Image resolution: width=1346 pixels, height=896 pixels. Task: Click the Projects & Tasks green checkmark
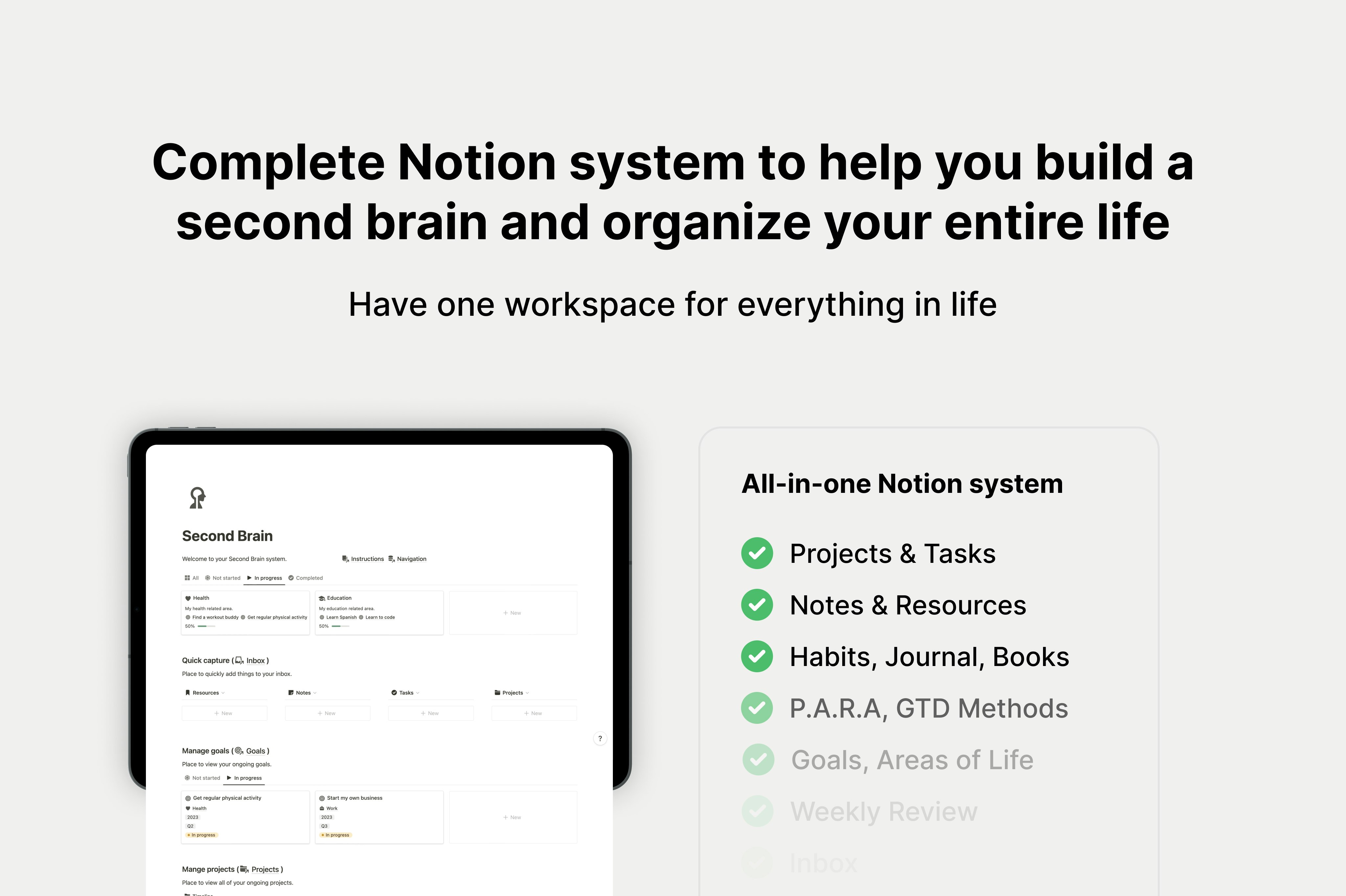coord(757,553)
